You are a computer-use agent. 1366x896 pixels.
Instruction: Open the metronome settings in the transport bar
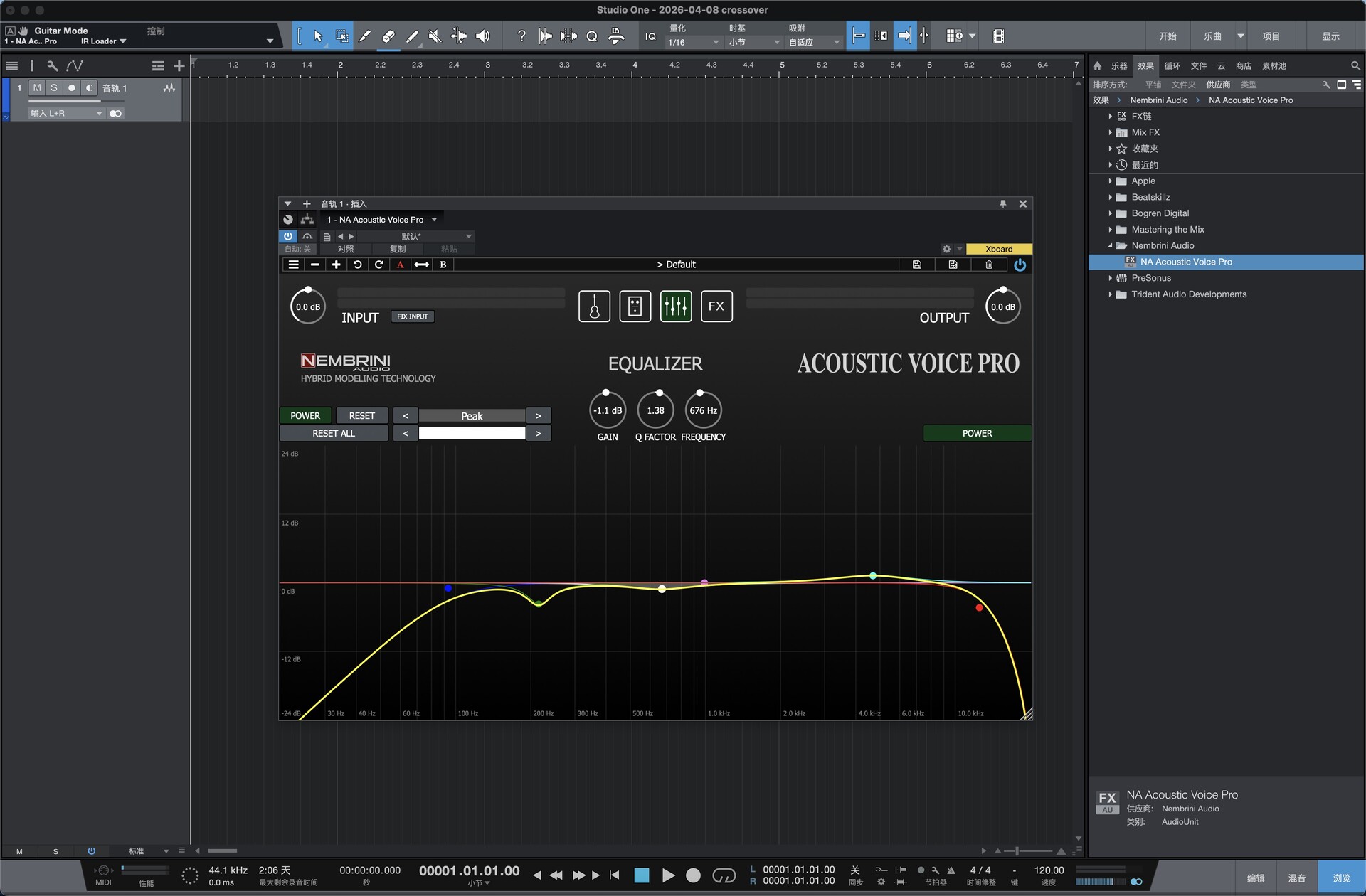click(x=935, y=870)
